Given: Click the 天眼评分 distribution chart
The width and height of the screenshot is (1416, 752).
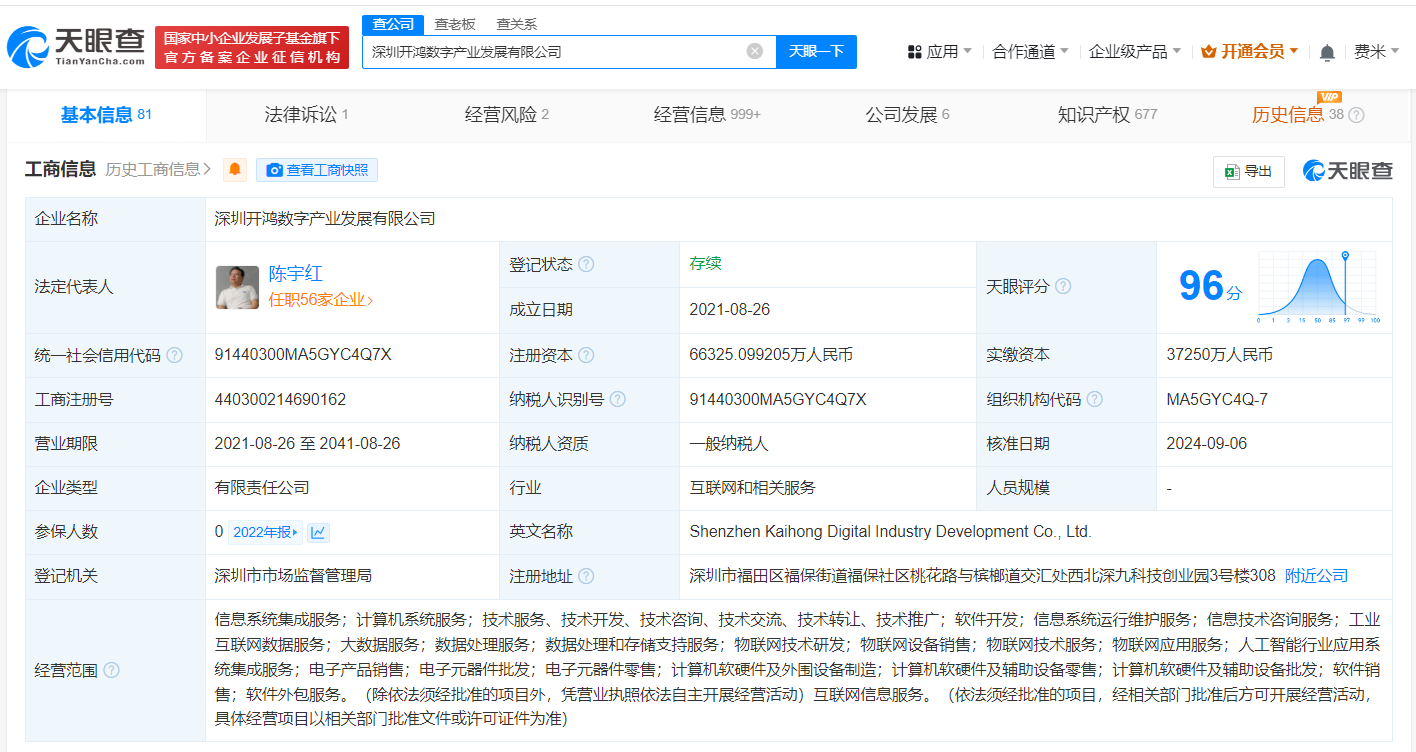Looking at the screenshot, I should 1319,287.
